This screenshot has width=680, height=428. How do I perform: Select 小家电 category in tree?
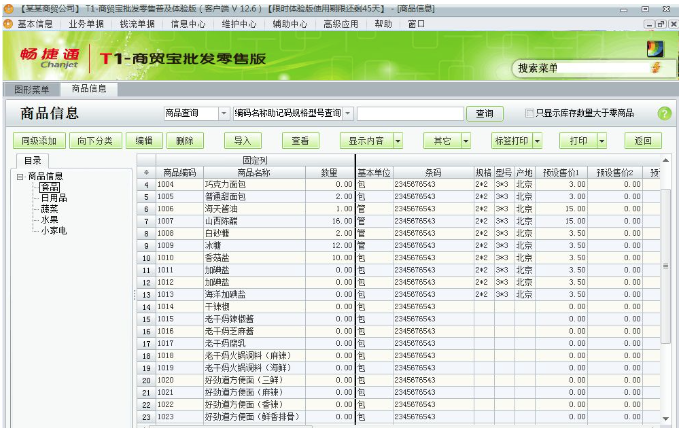click(54, 231)
